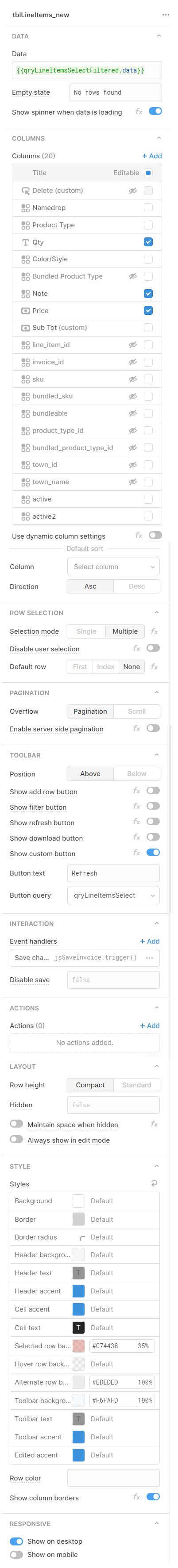Add an event handler with + Add
The width and height of the screenshot is (178, 1568).
pyautogui.click(x=150, y=941)
